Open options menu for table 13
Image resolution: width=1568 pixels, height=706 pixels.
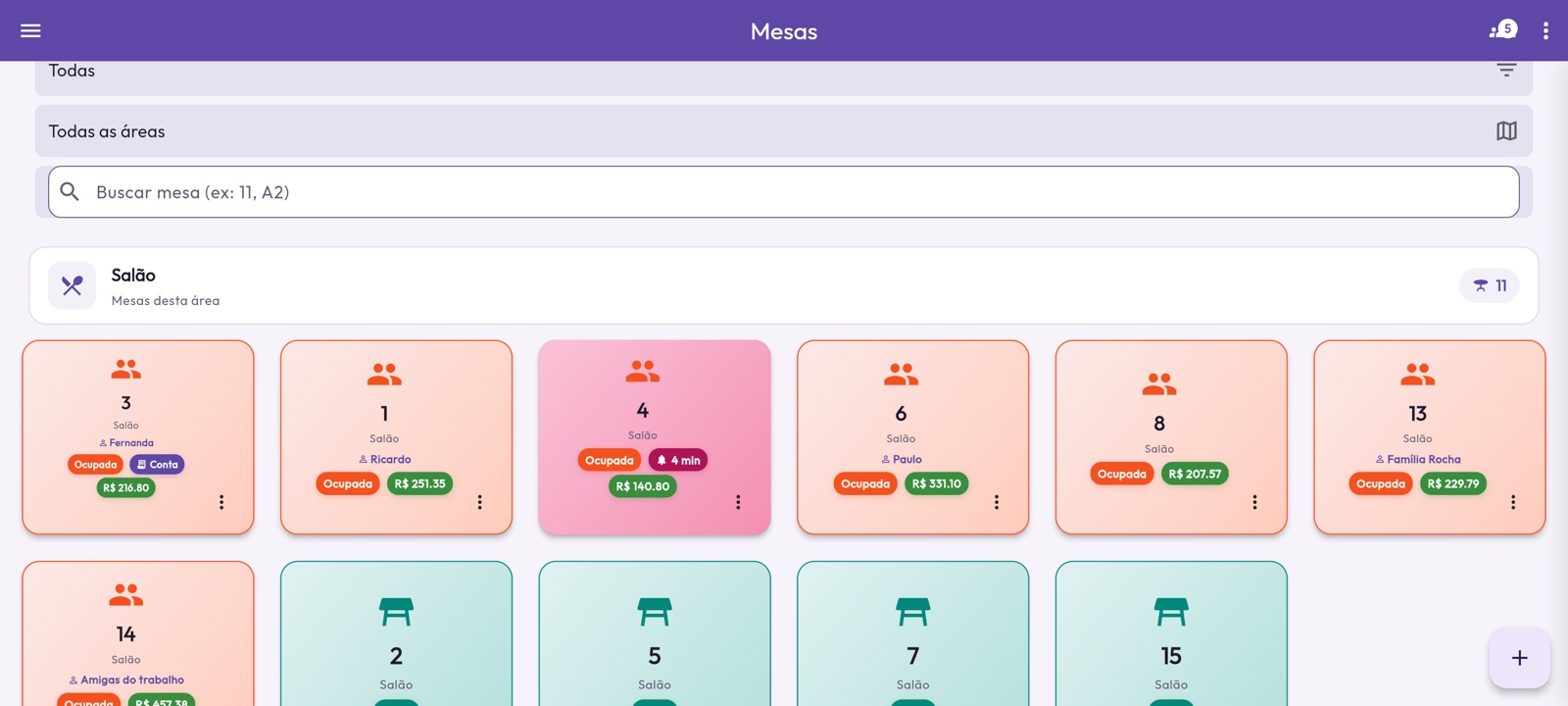pos(1513,502)
